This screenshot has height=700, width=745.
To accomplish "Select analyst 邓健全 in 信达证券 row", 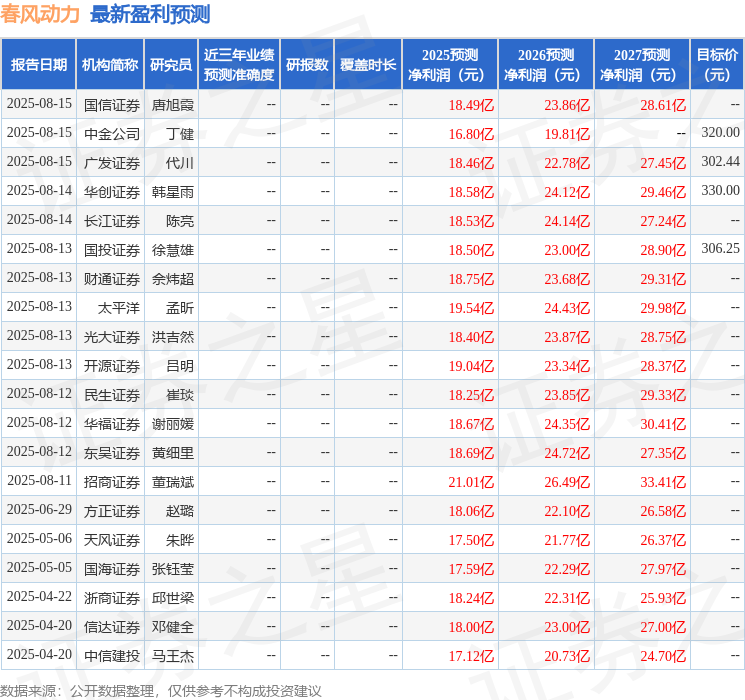I will pos(173,627).
